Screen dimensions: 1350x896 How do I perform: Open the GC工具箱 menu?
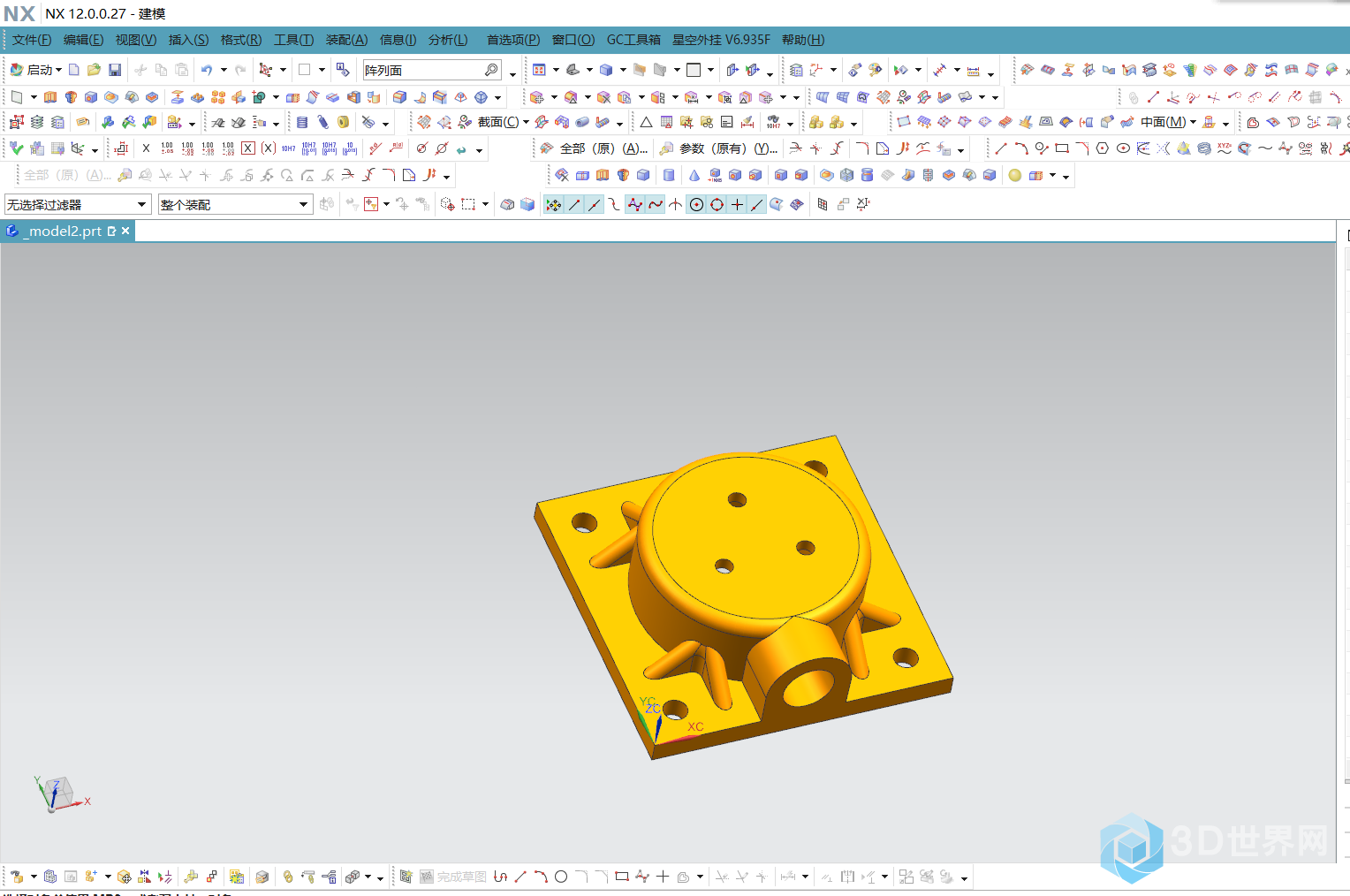633,40
